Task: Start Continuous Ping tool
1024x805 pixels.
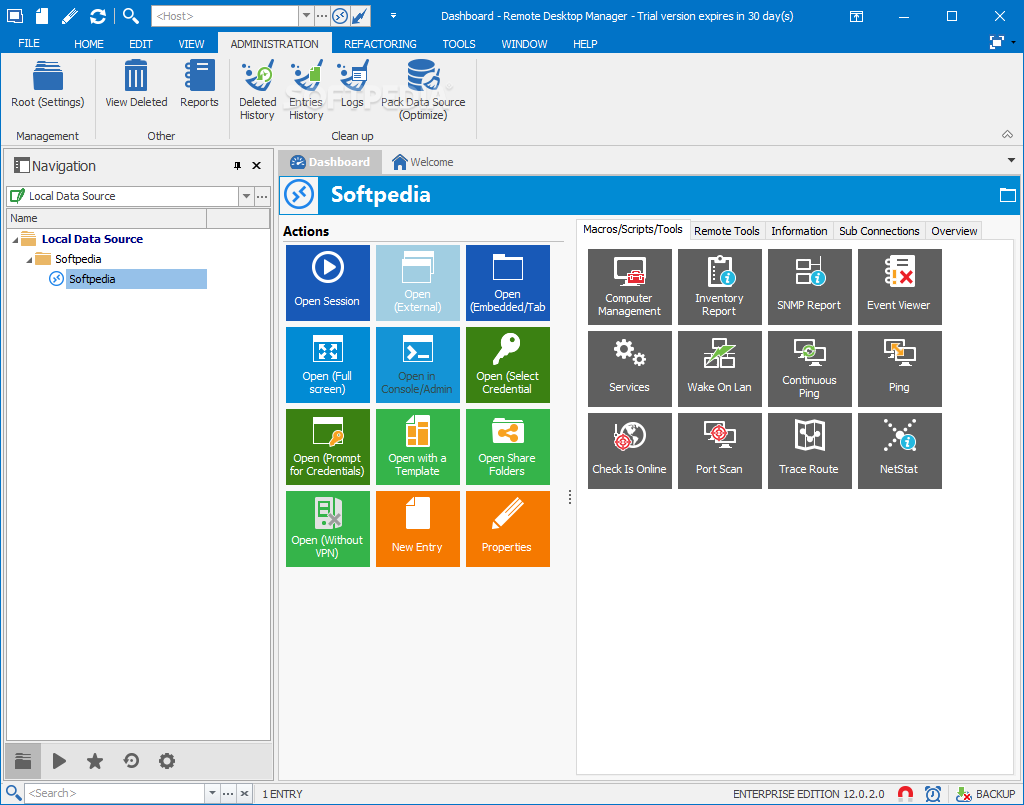Action: (810, 369)
